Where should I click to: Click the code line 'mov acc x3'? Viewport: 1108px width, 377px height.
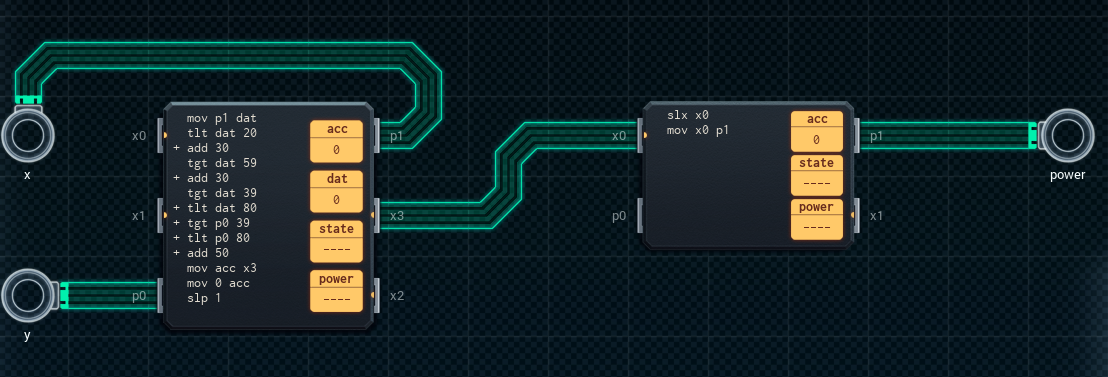[x=222, y=268]
